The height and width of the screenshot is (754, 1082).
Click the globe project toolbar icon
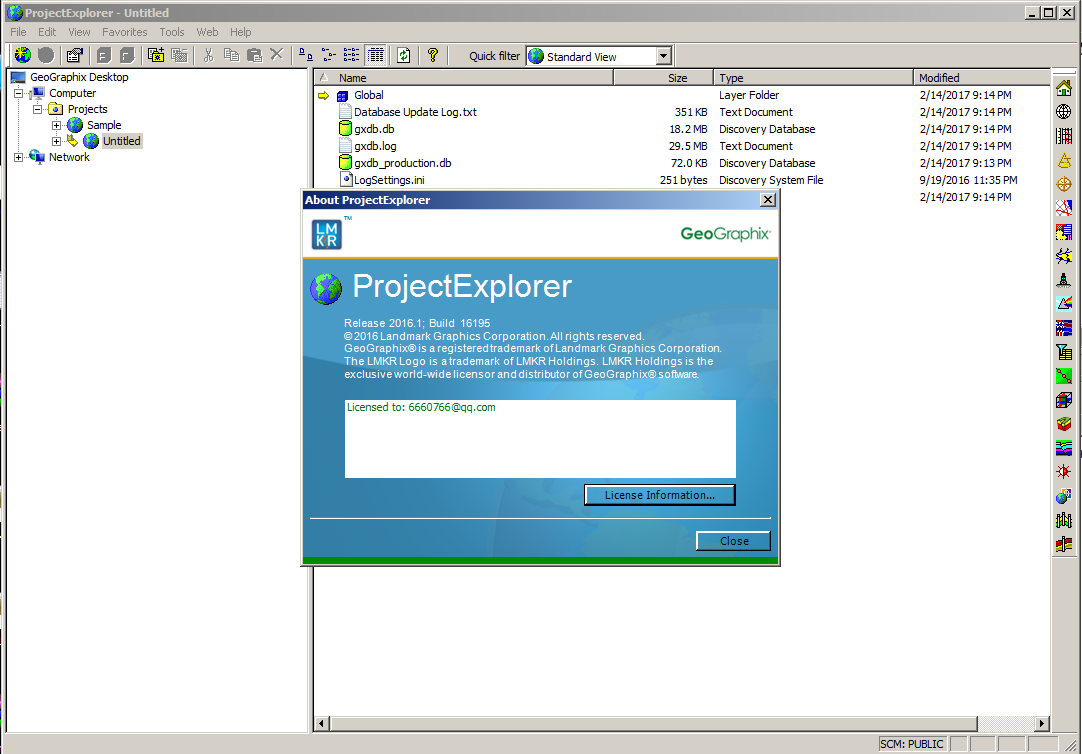coord(23,55)
